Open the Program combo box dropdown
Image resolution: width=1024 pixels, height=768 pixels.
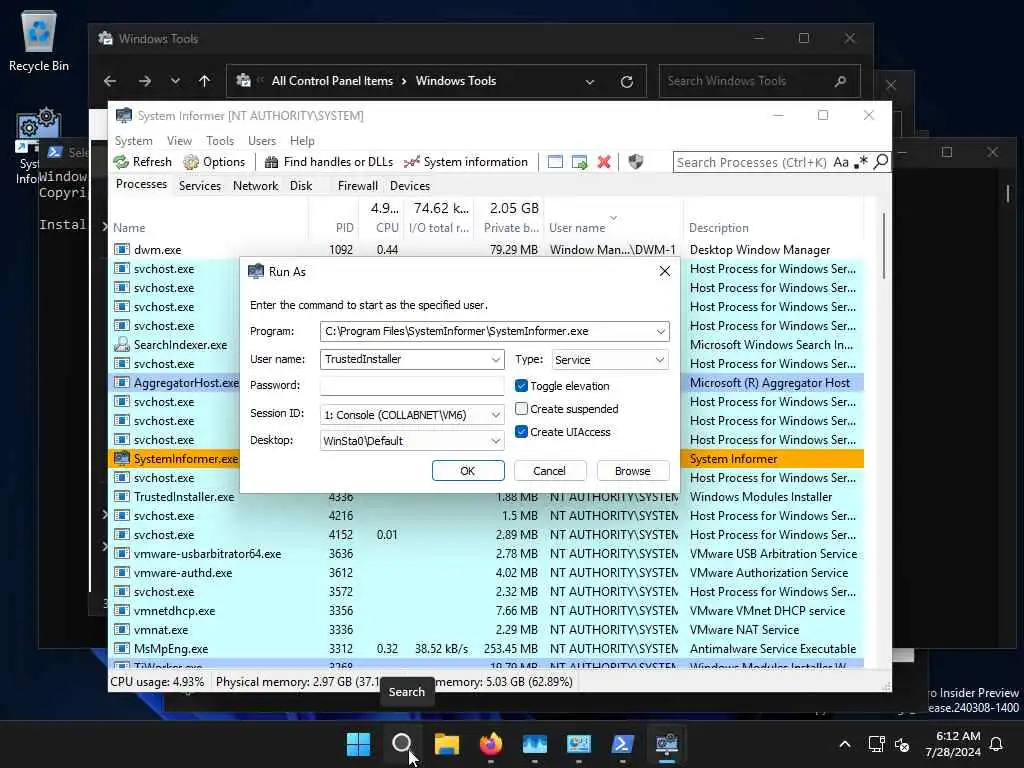tap(660, 332)
